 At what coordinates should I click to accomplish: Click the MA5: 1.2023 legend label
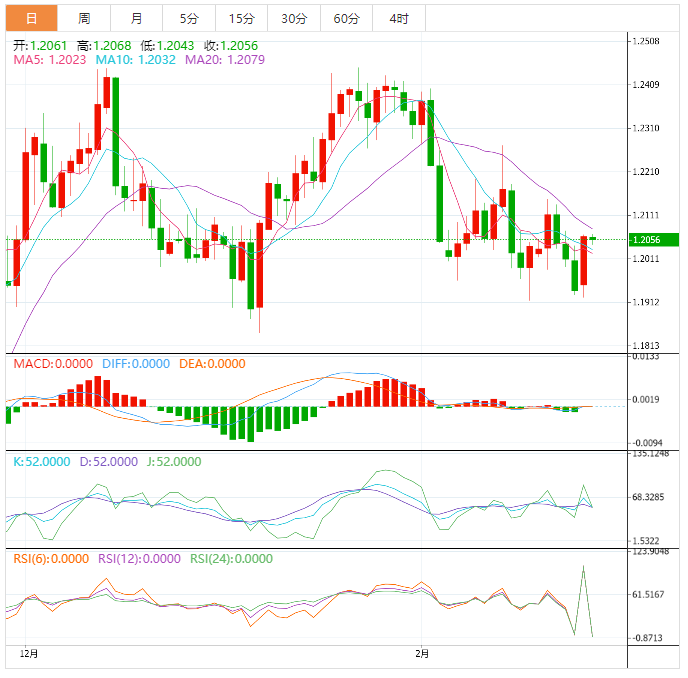49,61
